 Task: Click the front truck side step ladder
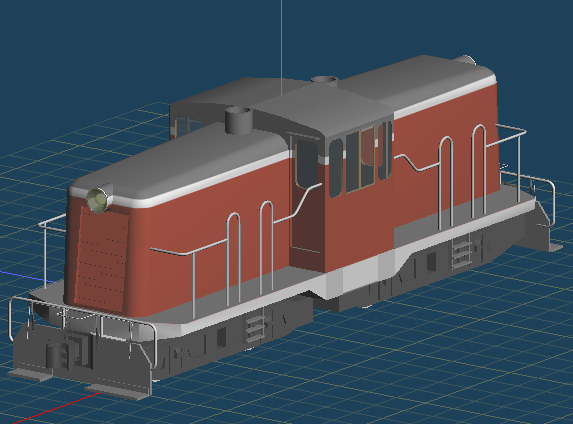pyautogui.click(x=255, y=328)
